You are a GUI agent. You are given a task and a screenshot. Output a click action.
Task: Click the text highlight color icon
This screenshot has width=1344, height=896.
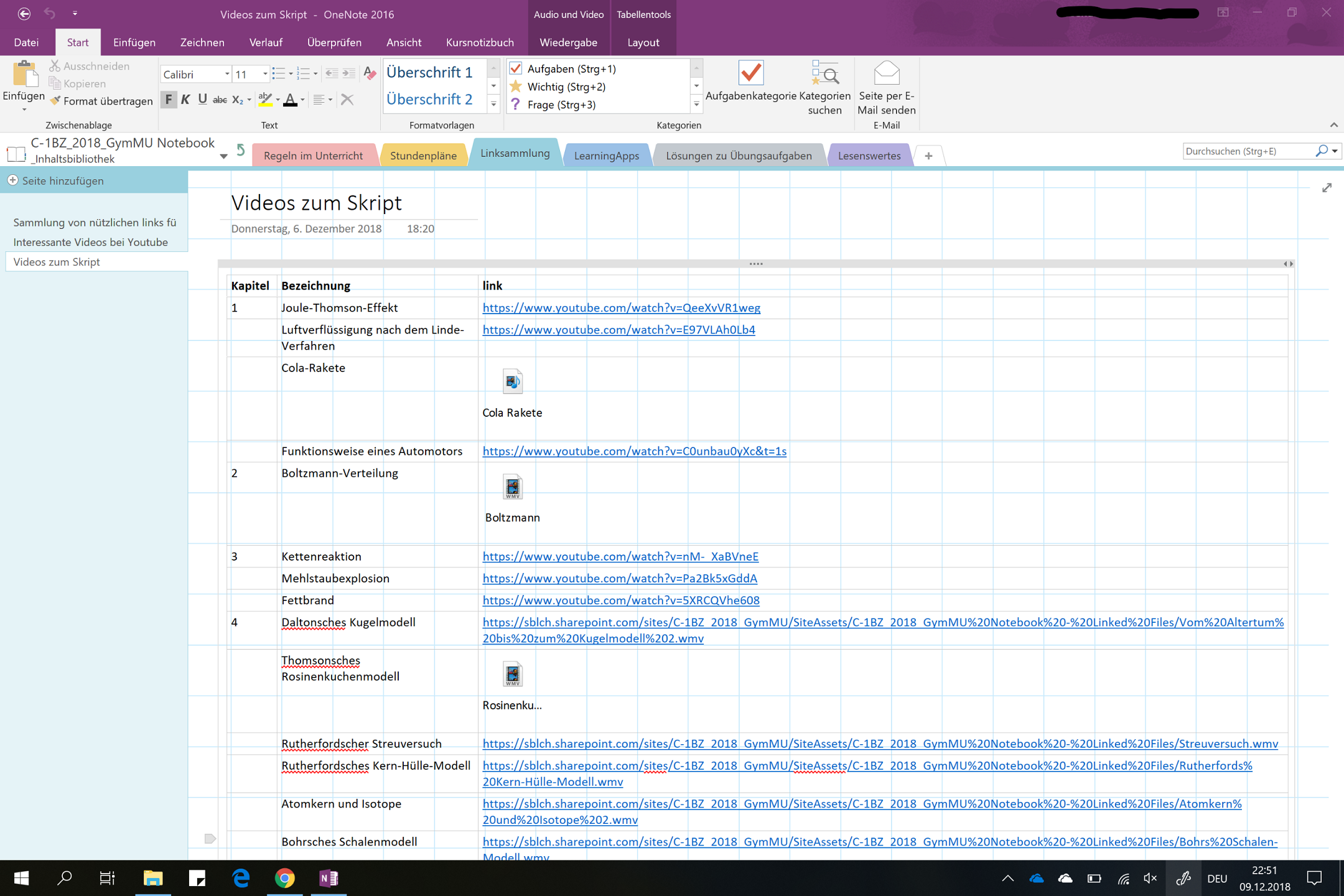265,100
